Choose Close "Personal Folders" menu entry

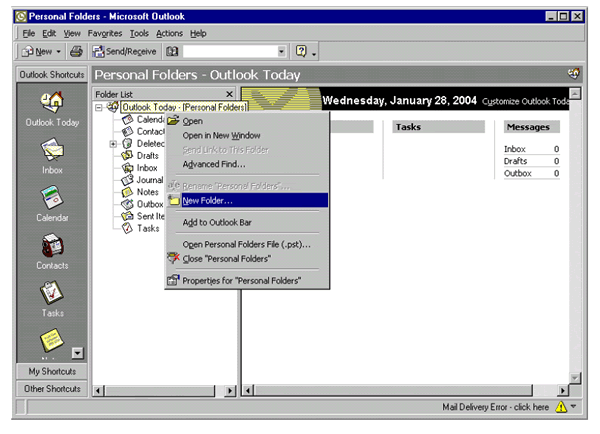(247, 259)
